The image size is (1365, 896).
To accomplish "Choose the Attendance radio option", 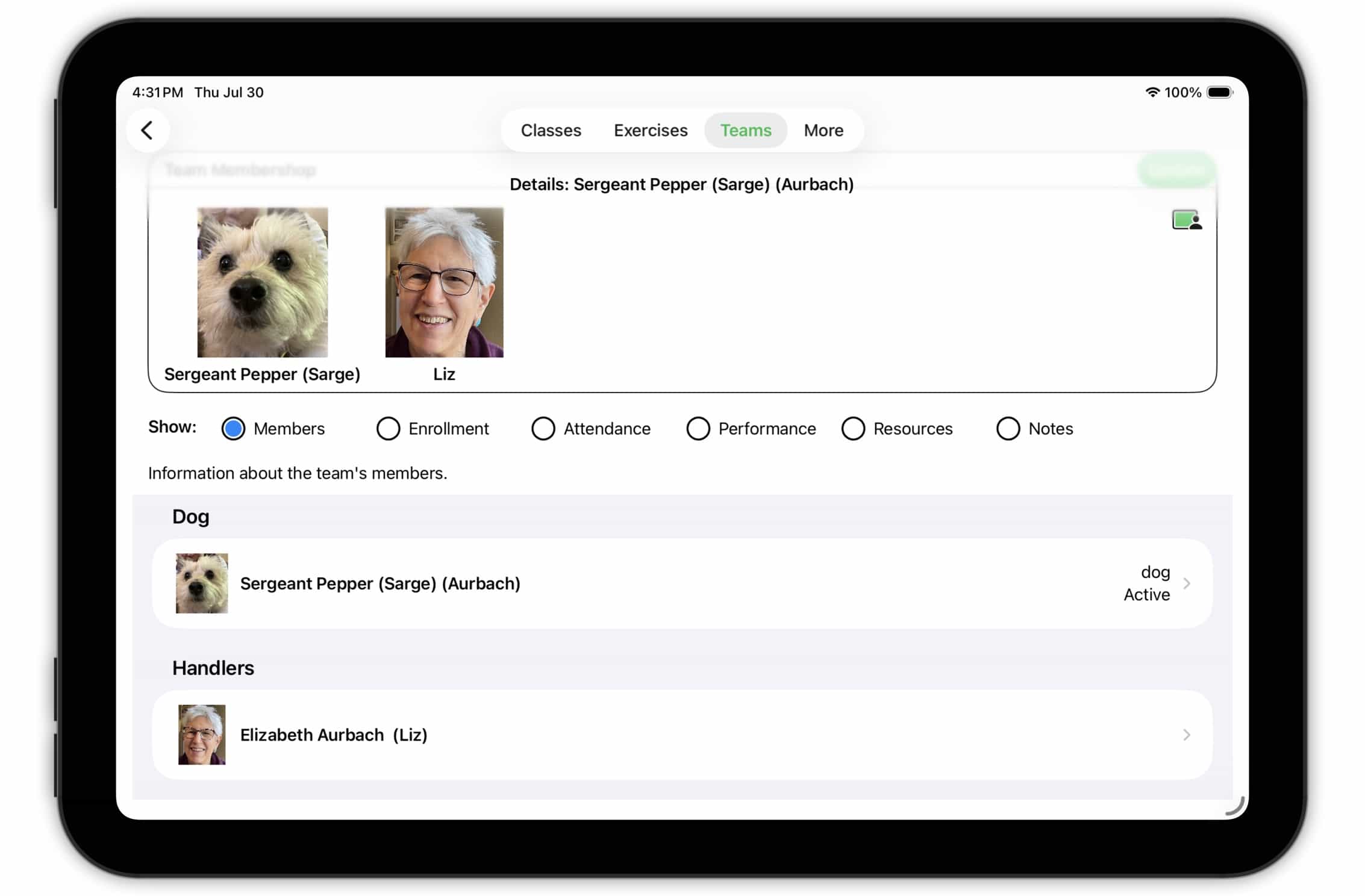I will pos(543,429).
